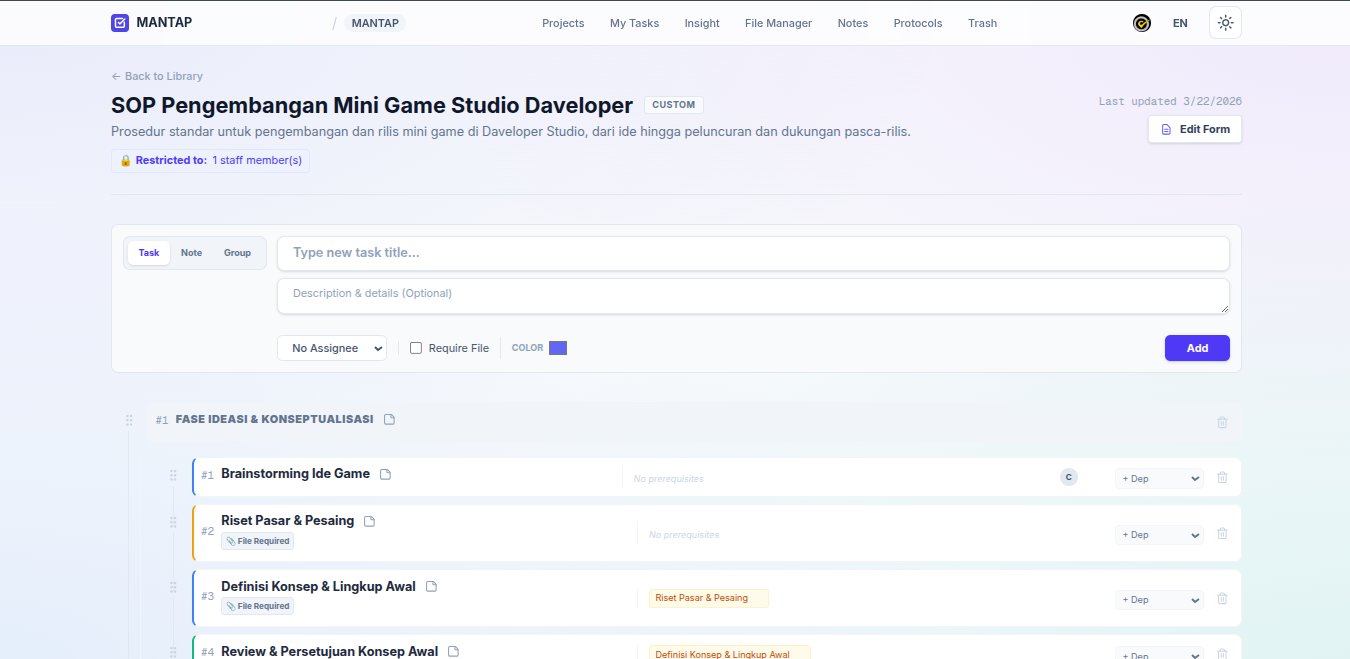Switch to the Note tab
The height and width of the screenshot is (659, 1350).
point(191,253)
